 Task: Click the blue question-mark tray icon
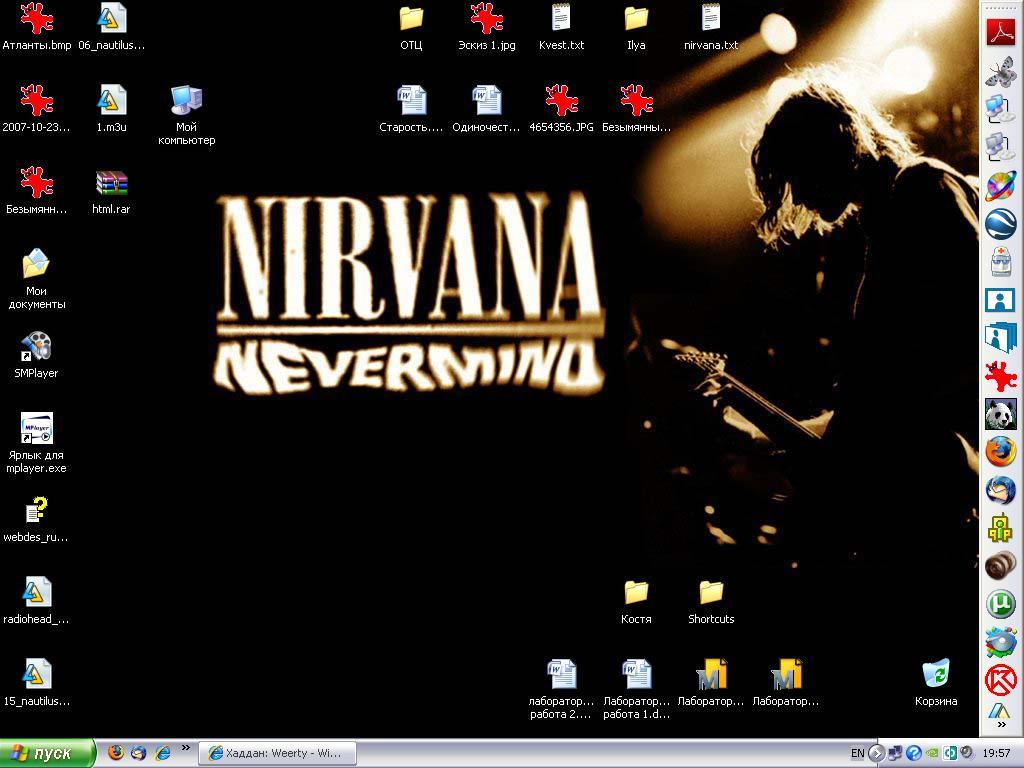[x=913, y=753]
